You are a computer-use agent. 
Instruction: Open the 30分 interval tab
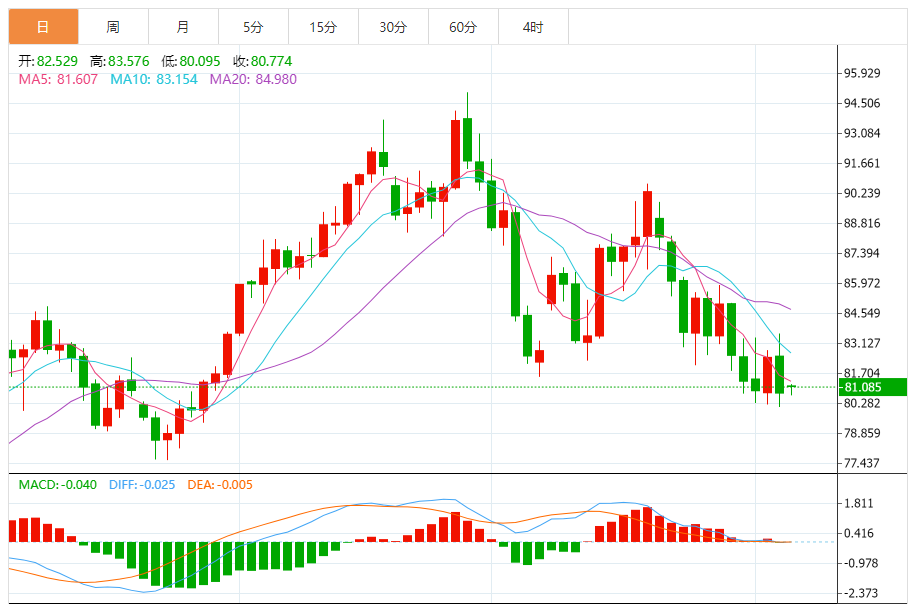pos(393,27)
